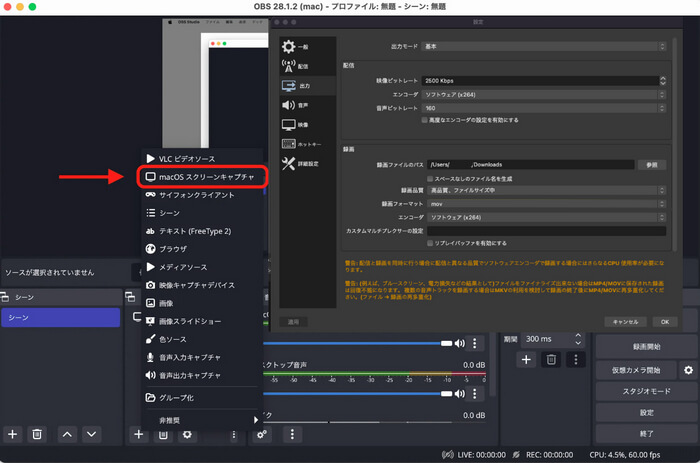Click OK in the settings dialog
Screen dimensions: 700x463
[x=665, y=322]
